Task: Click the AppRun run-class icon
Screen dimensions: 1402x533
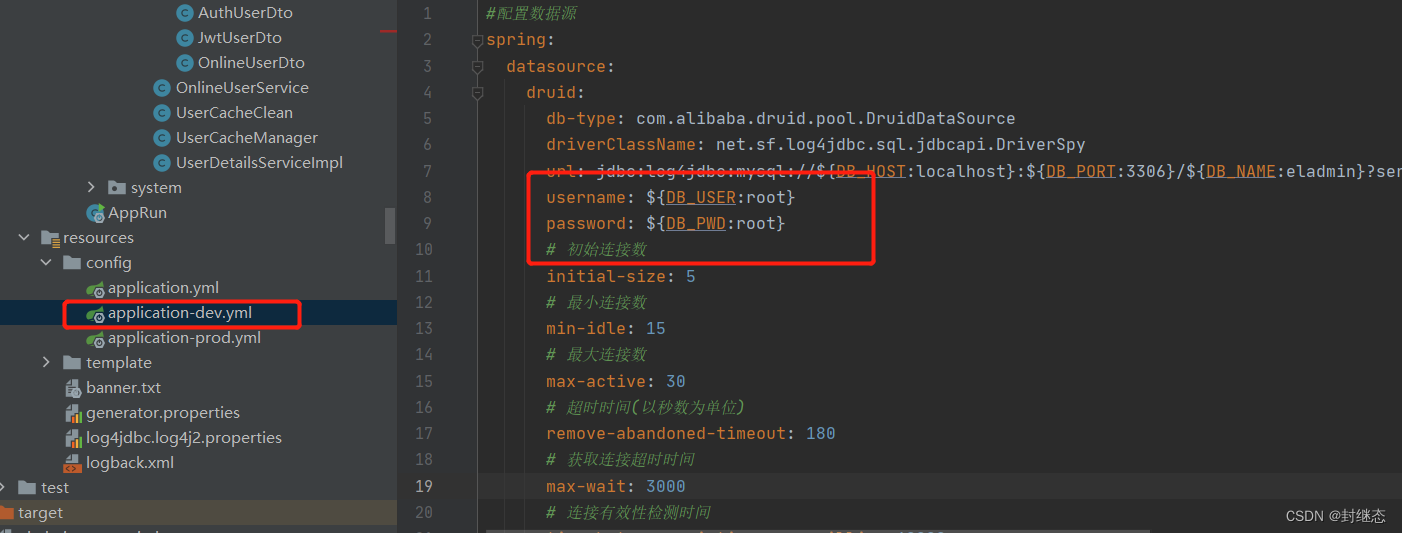Action: pyautogui.click(x=96, y=213)
